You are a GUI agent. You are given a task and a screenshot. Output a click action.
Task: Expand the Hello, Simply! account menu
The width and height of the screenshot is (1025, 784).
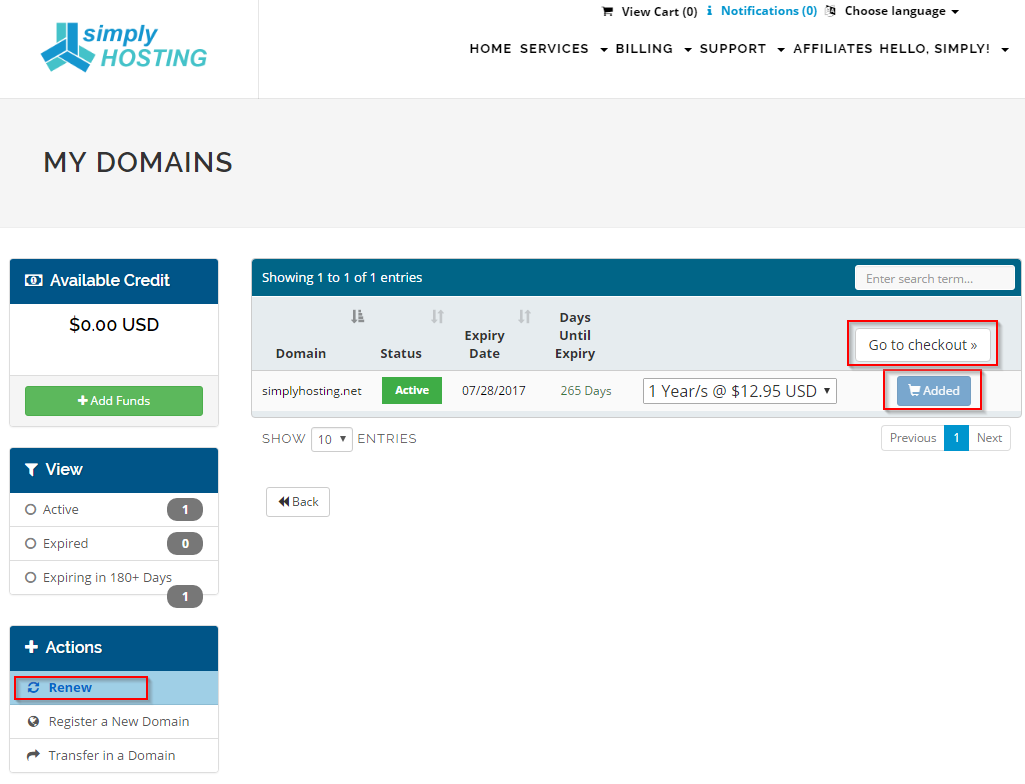[x=944, y=49]
